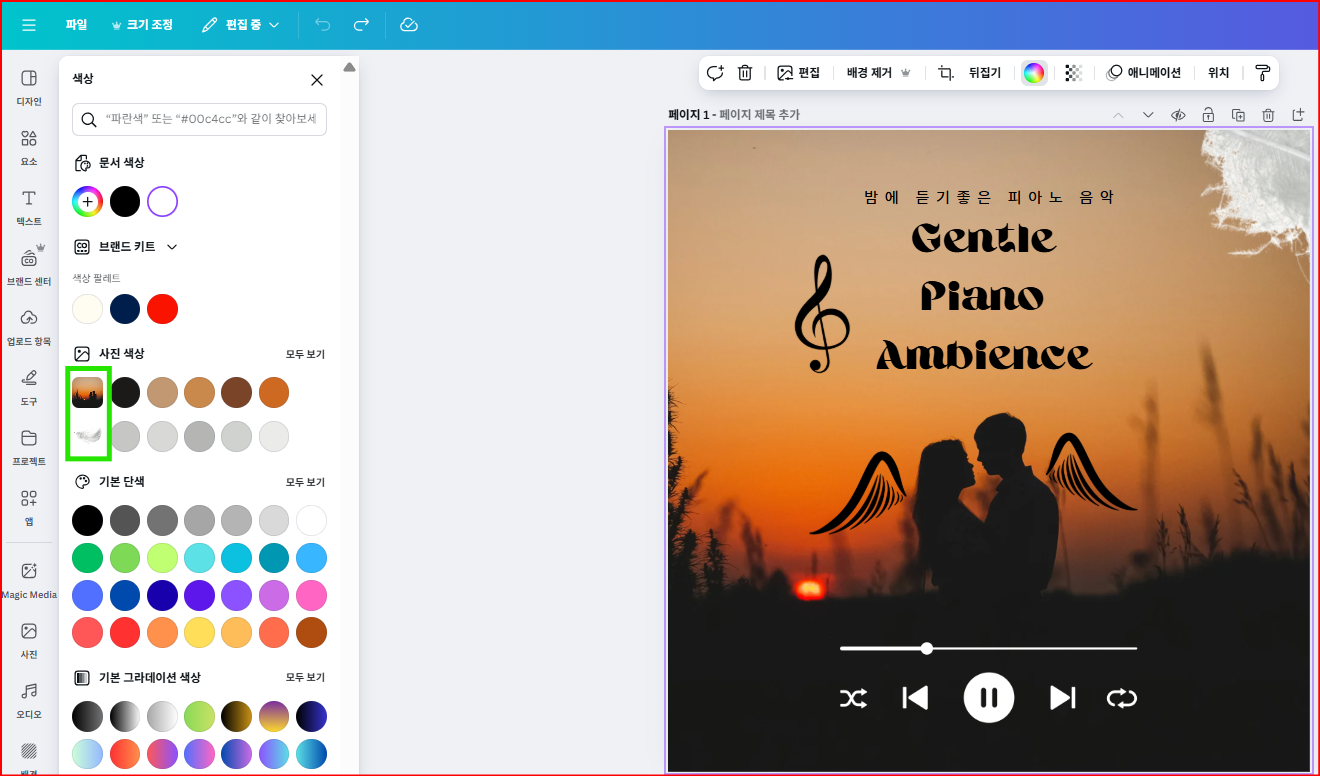The width and height of the screenshot is (1320, 776).
Task: Open the 크기 조정 menu
Action: point(142,25)
